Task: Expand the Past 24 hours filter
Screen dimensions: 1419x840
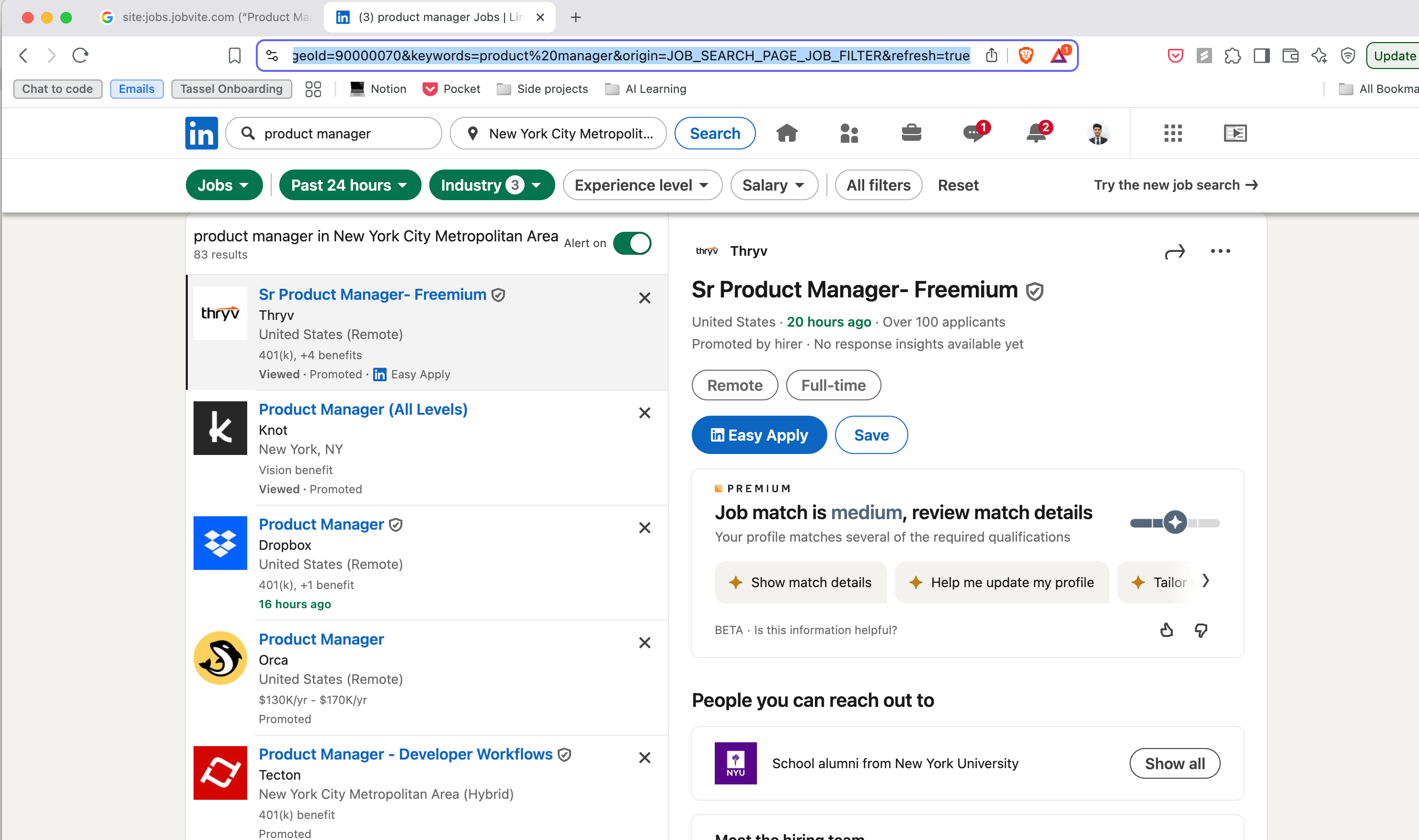Action: 349,185
